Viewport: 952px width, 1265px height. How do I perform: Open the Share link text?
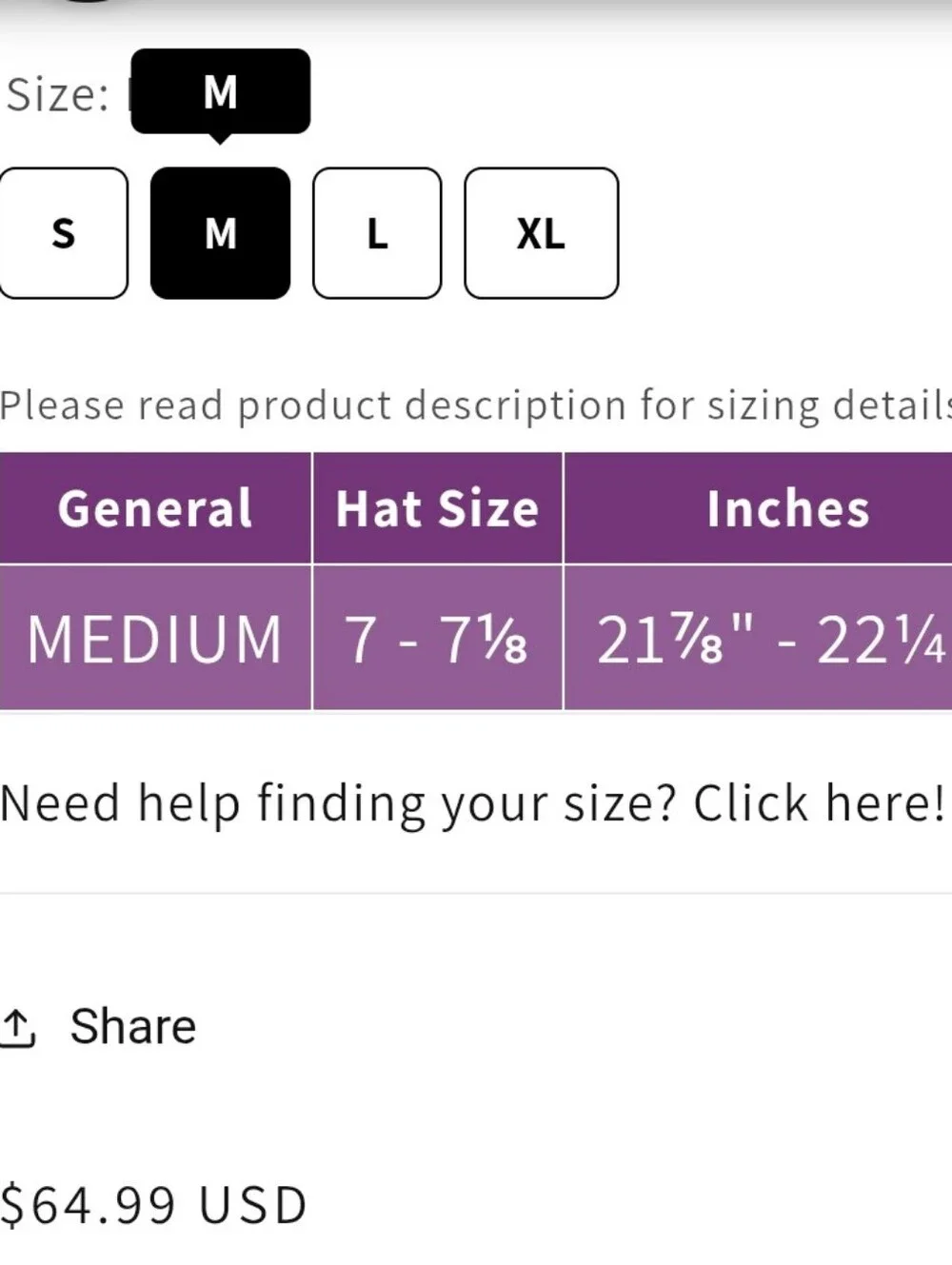click(132, 1026)
